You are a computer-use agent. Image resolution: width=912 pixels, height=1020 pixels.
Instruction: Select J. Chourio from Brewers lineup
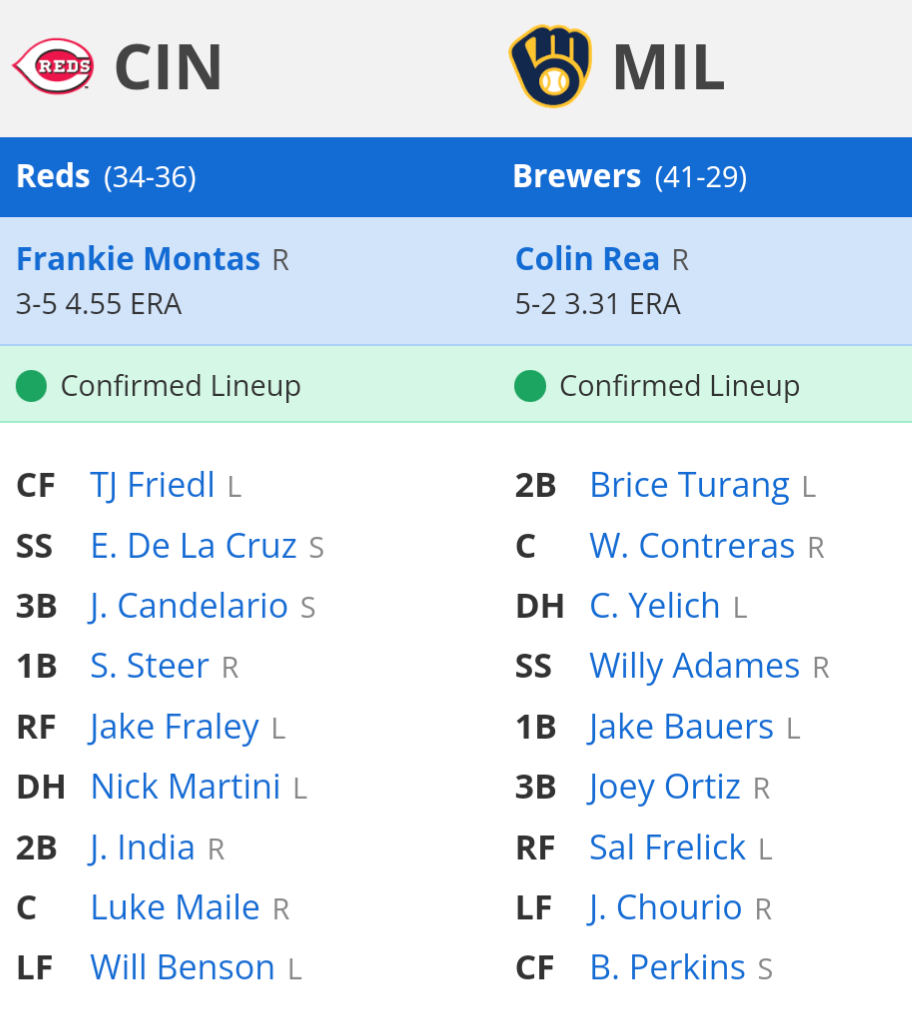pyautogui.click(x=665, y=908)
